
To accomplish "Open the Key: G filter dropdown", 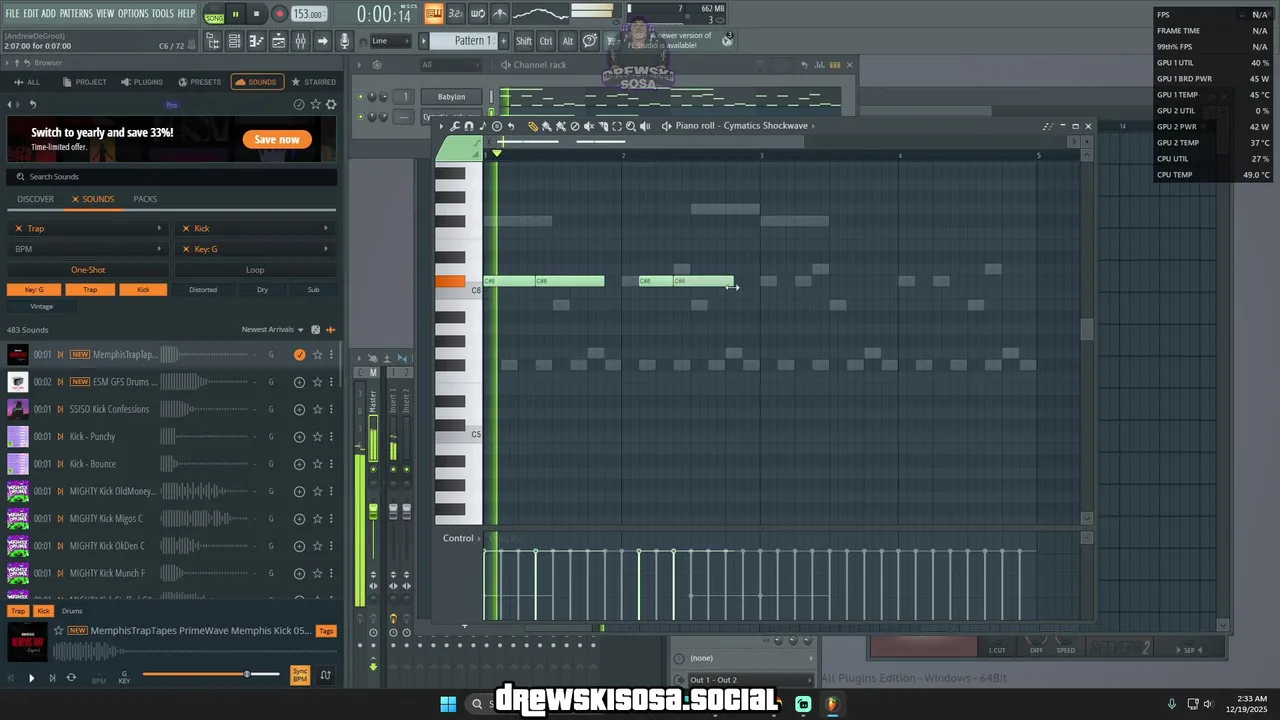I will click(x=255, y=249).
